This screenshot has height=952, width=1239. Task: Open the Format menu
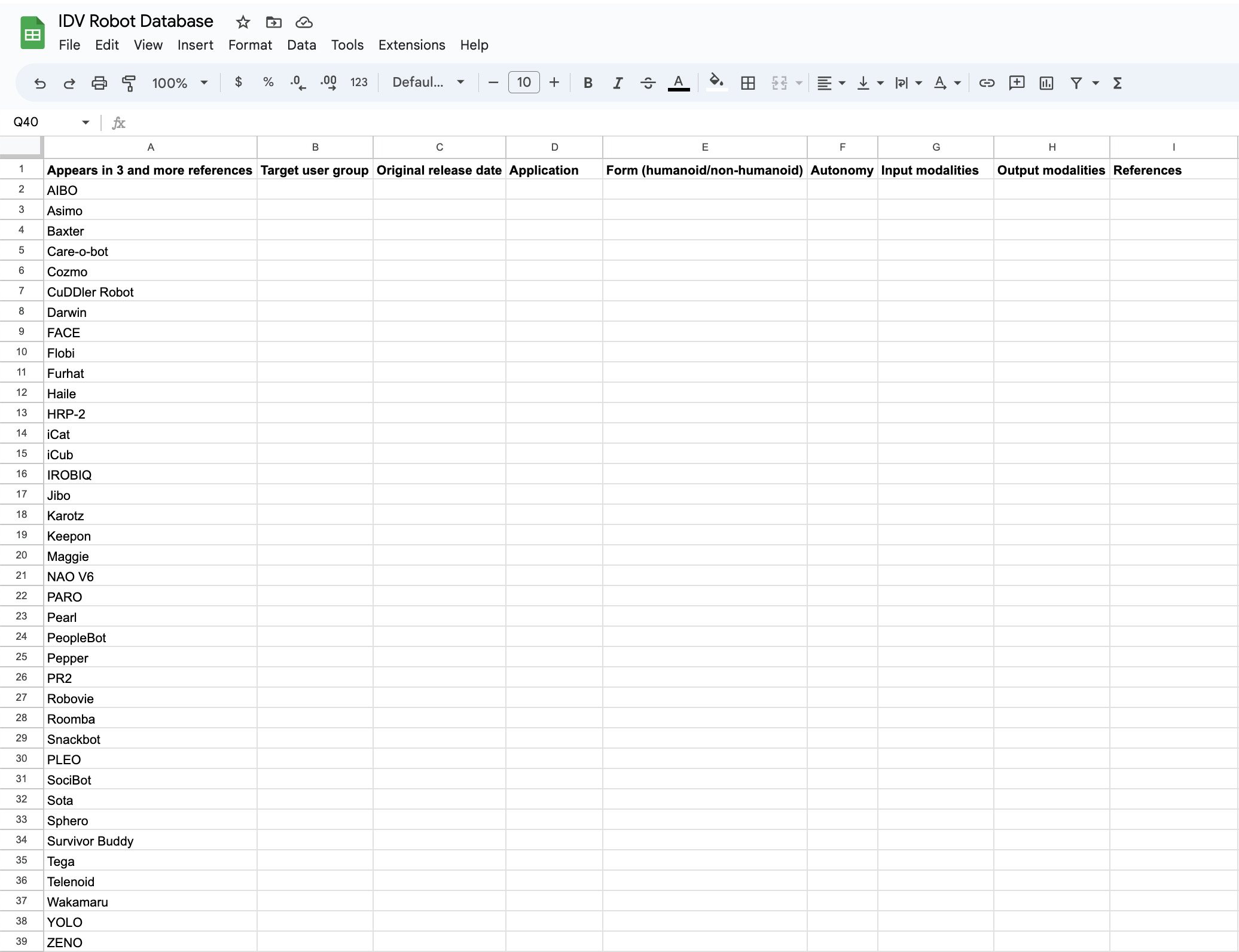[x=249, y=44]
